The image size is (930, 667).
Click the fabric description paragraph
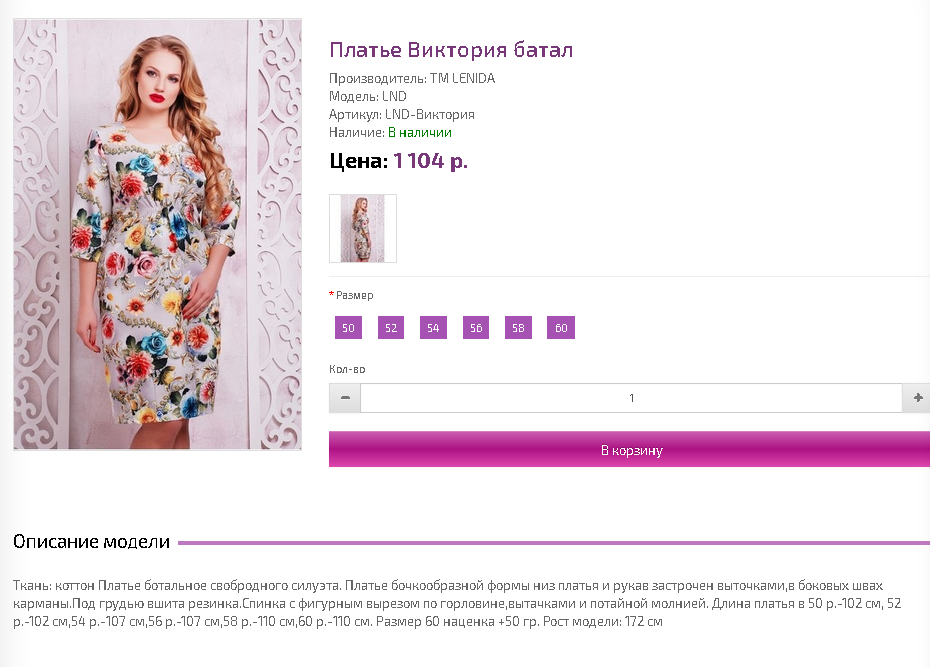tap(457, 604)
